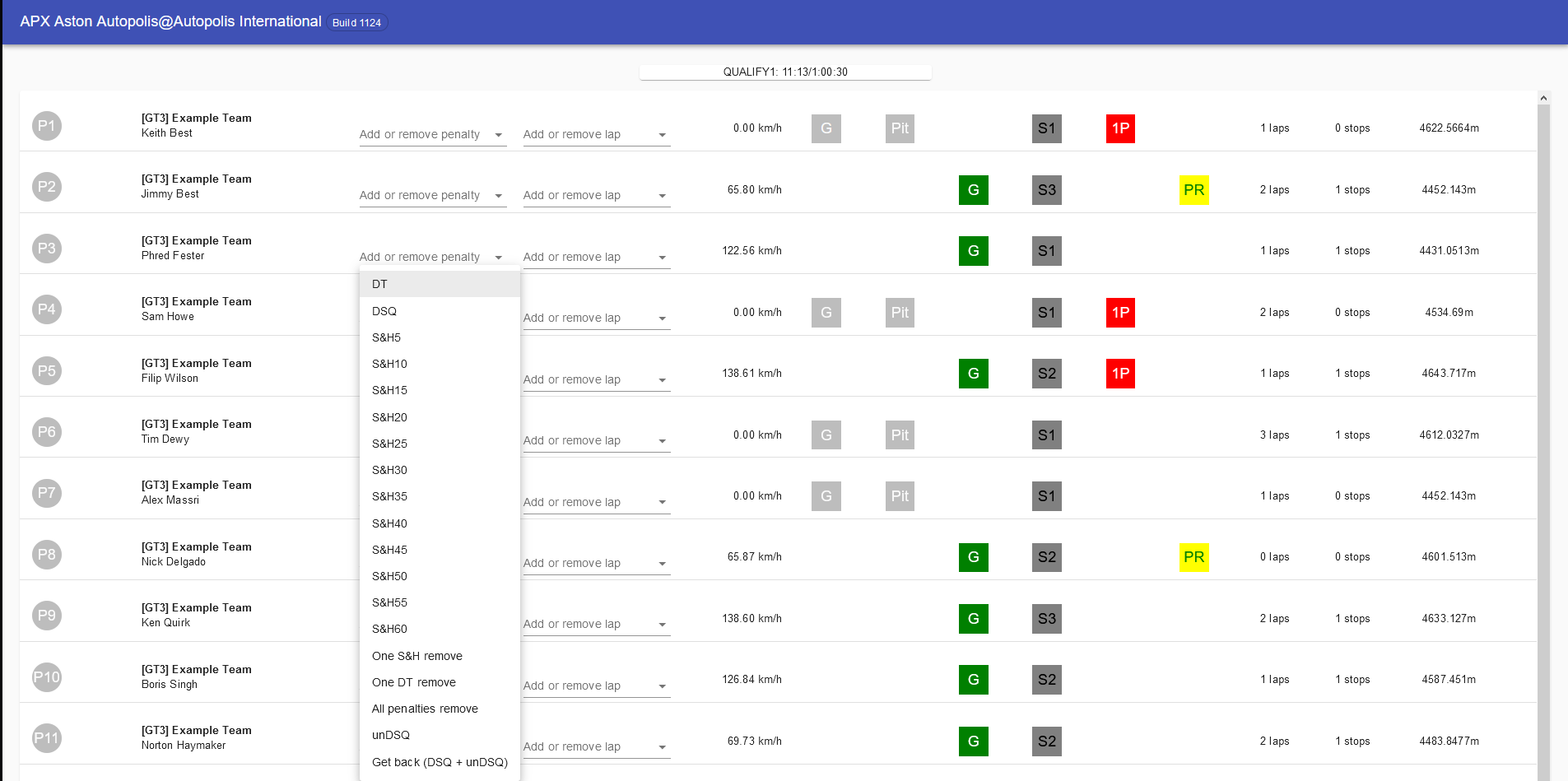Click the yellow PR badge for Jimmy Best

(1193, 190)
